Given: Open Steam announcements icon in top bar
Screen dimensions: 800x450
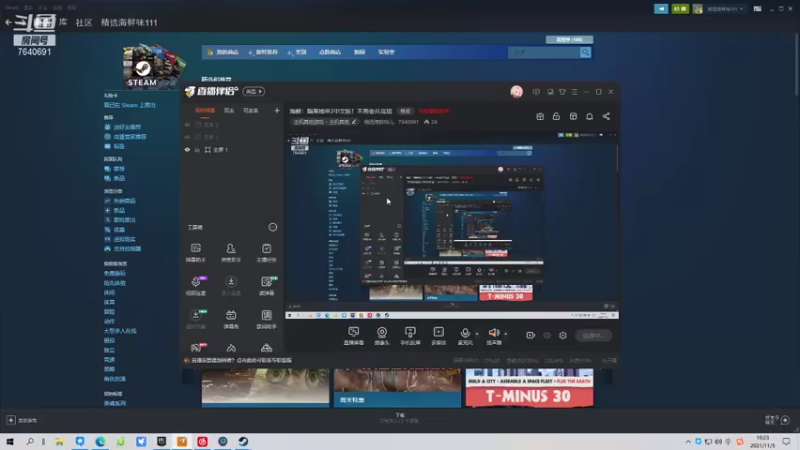Looking at the screenshot, I should pos(661,9).
